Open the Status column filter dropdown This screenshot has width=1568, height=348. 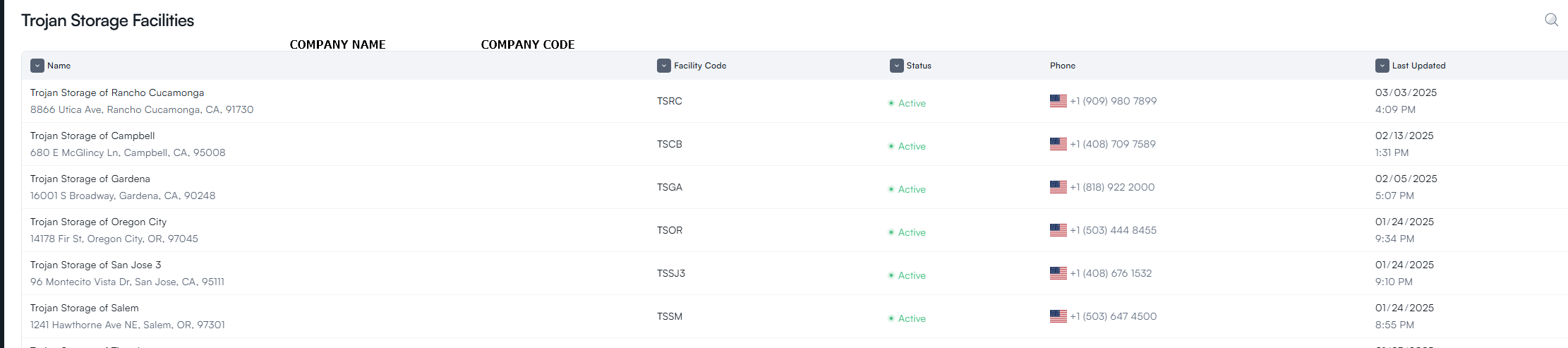click(896, 66)
